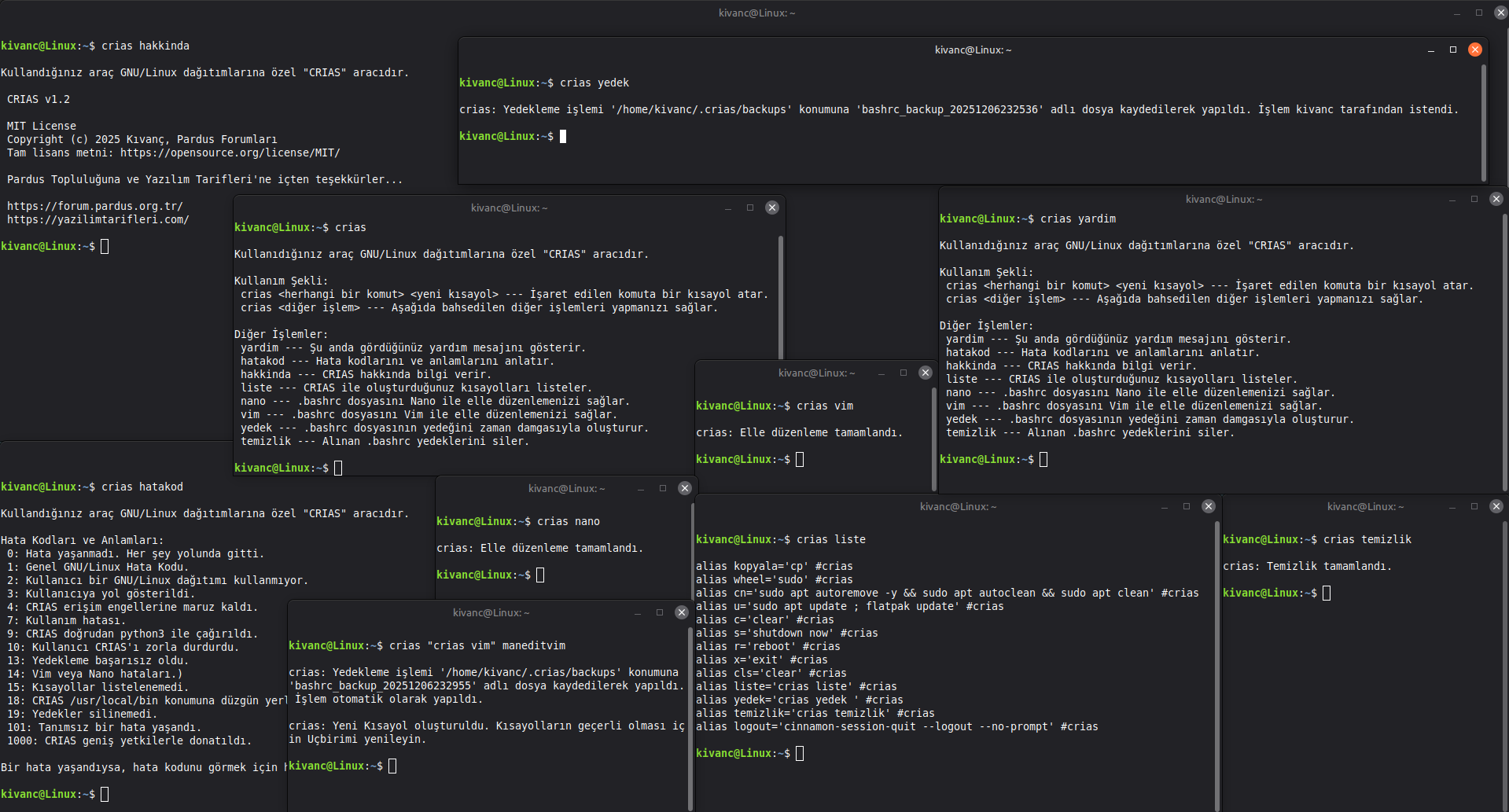Focus the 'crias liste' window title bar

coord(958,507)
